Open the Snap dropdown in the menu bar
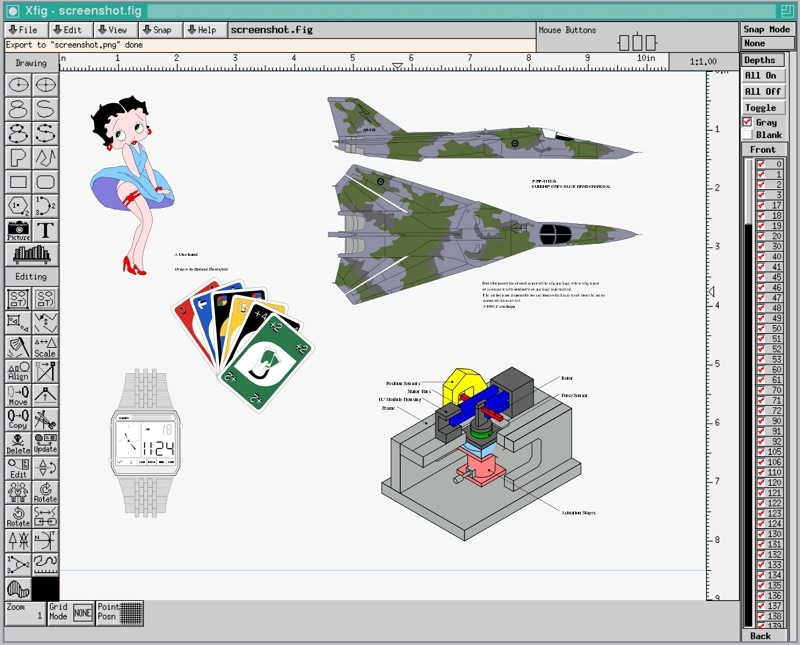 (158, 30)
